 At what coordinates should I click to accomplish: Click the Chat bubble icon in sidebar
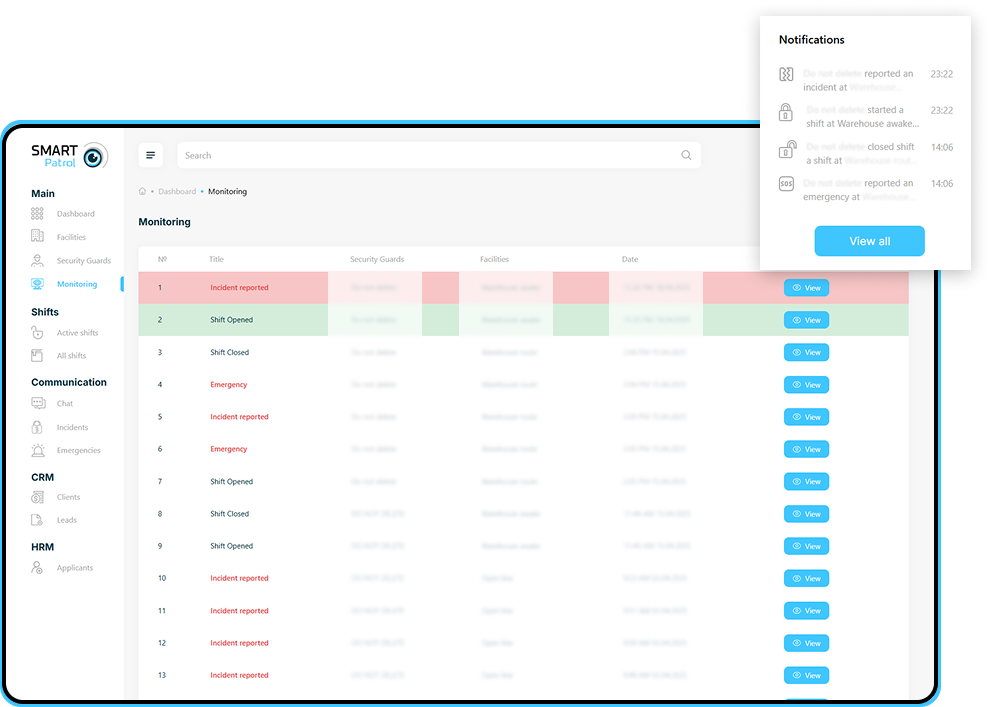pyautogui.click(x=38, y=403)
